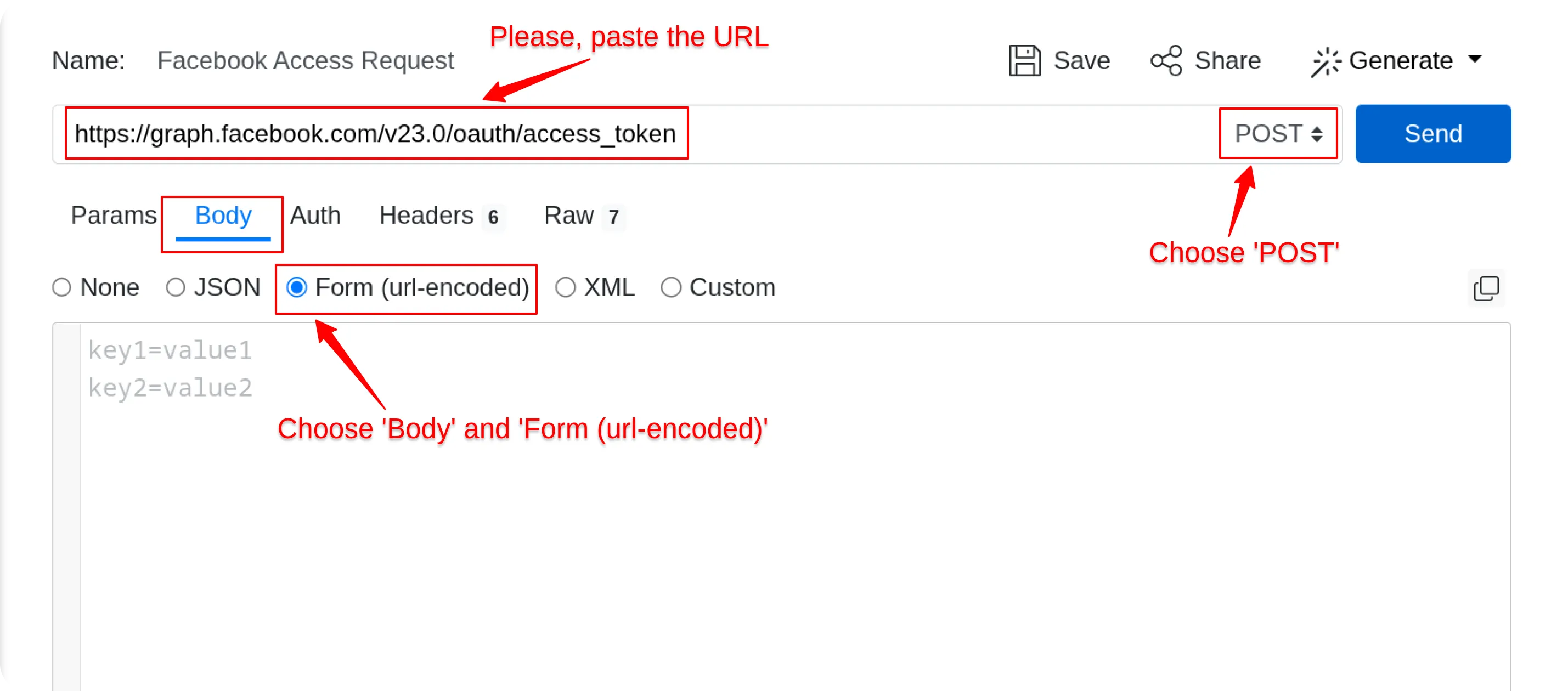
Task: Expand the Generate options dropdown arrow
Action: 1475,60
